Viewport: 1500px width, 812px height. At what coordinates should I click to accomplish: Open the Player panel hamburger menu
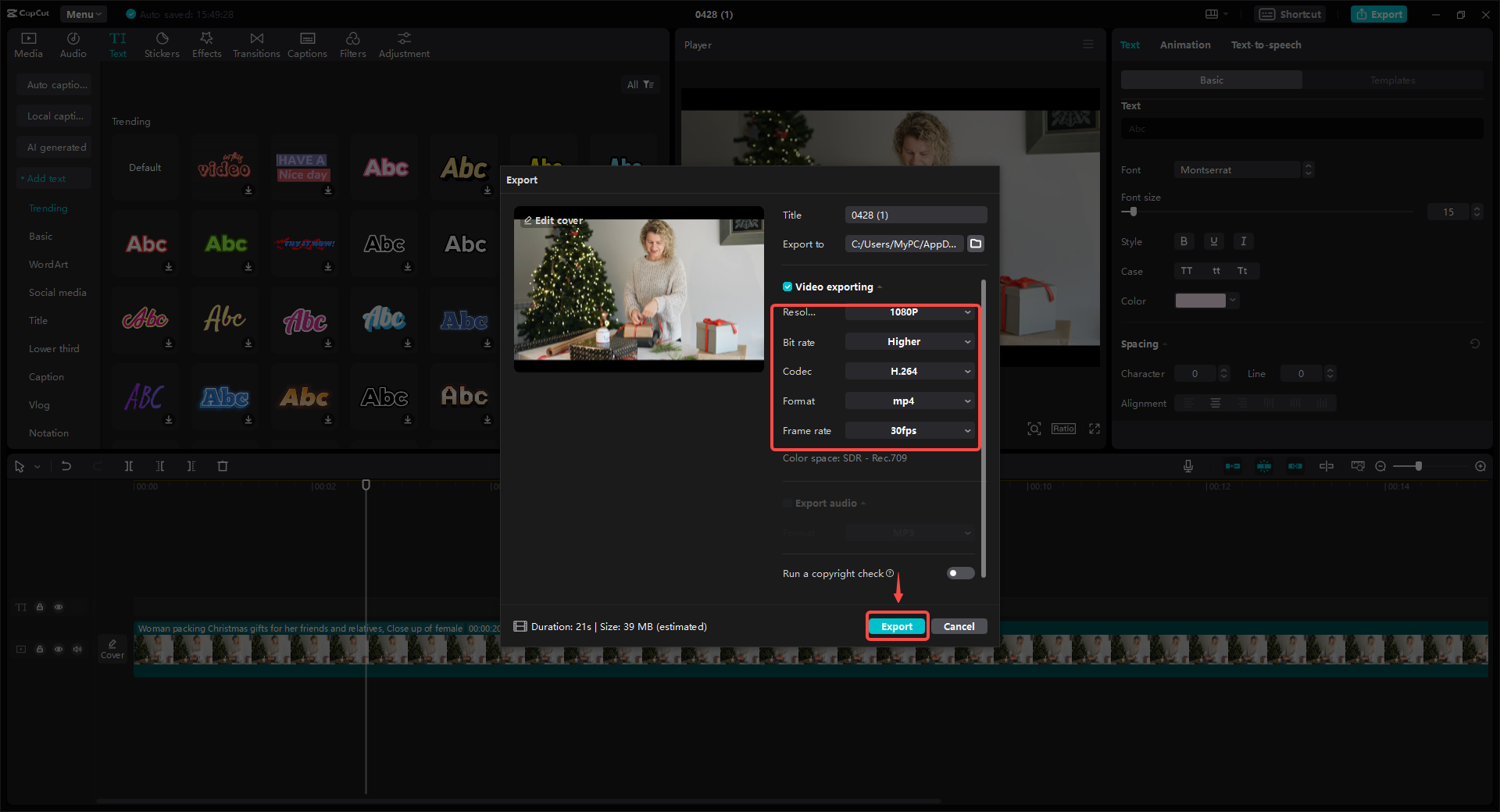pos(1088,45)
